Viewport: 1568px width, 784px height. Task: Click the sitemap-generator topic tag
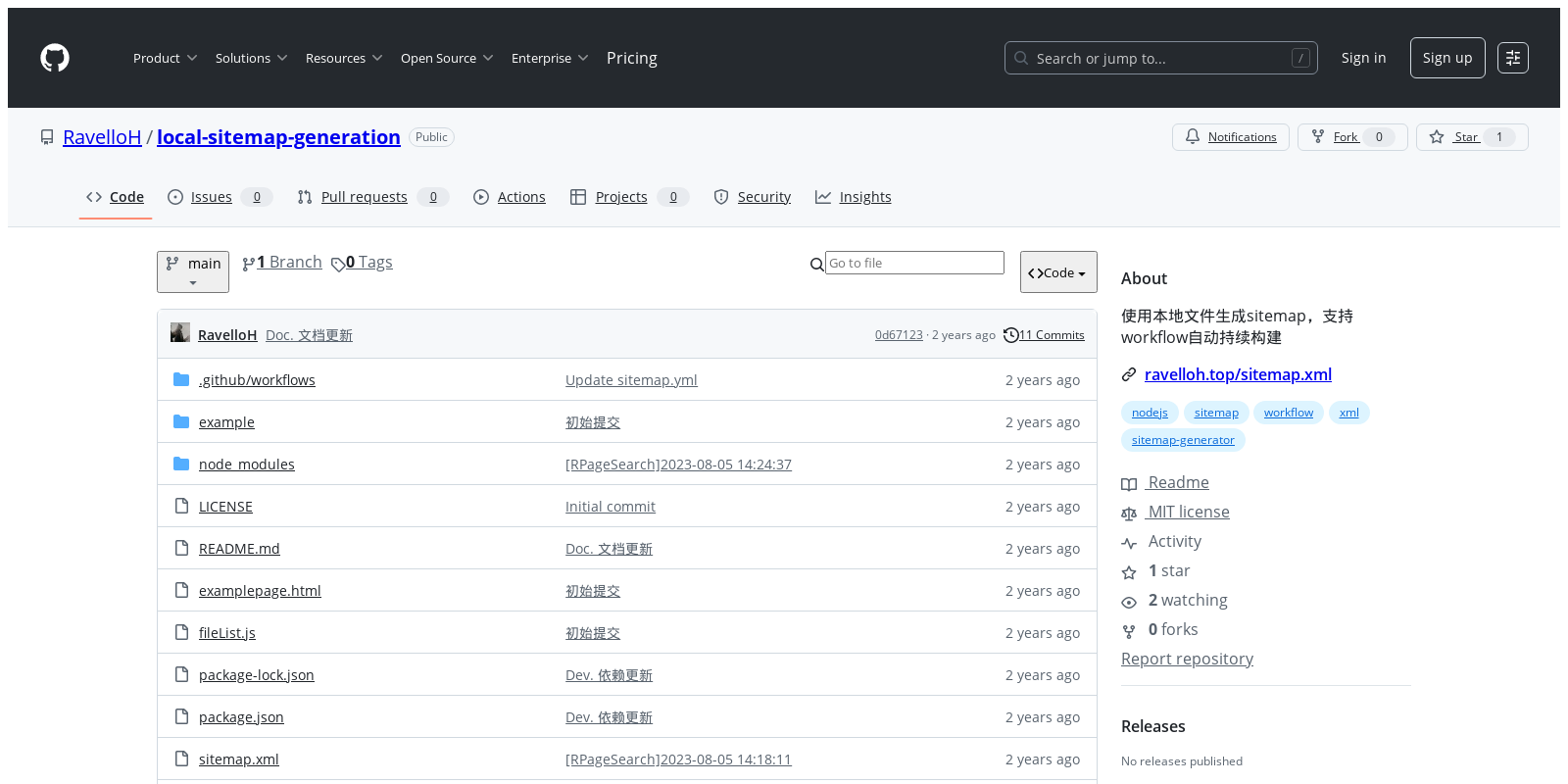pos(1183,440)
